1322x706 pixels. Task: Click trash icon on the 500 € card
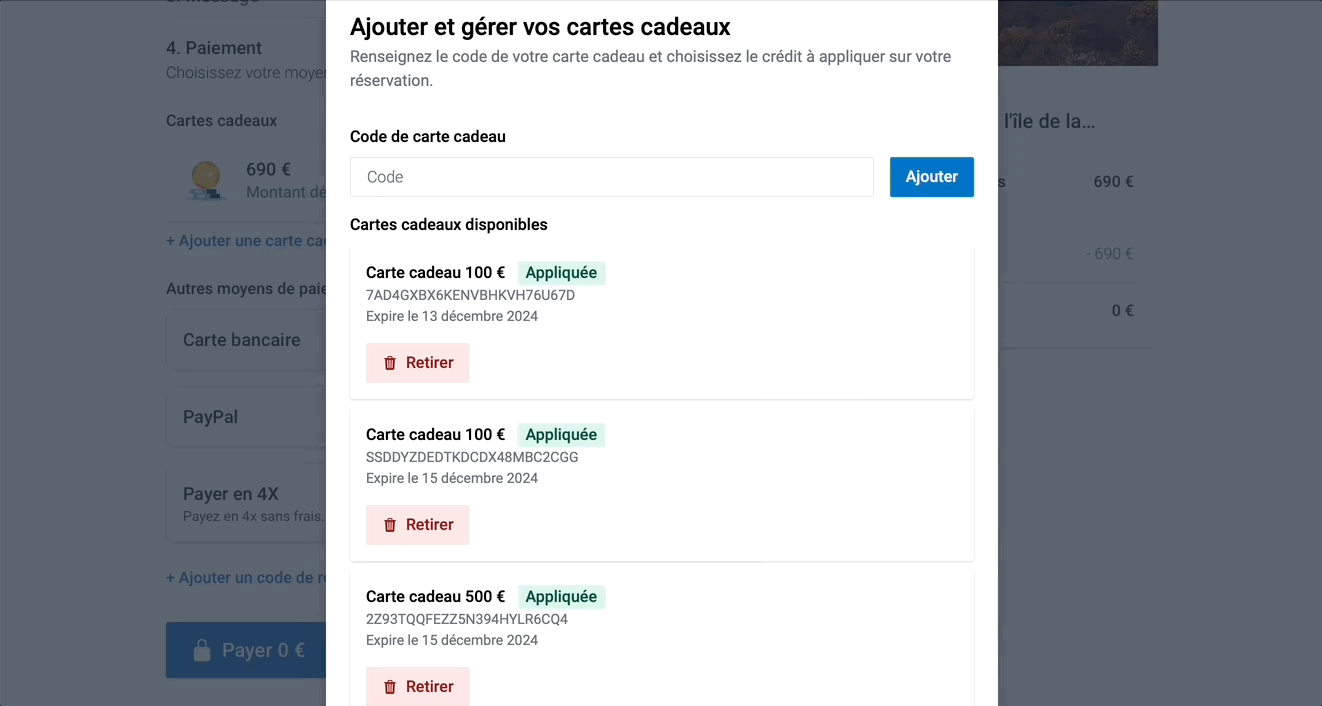(x=390, y=687)
